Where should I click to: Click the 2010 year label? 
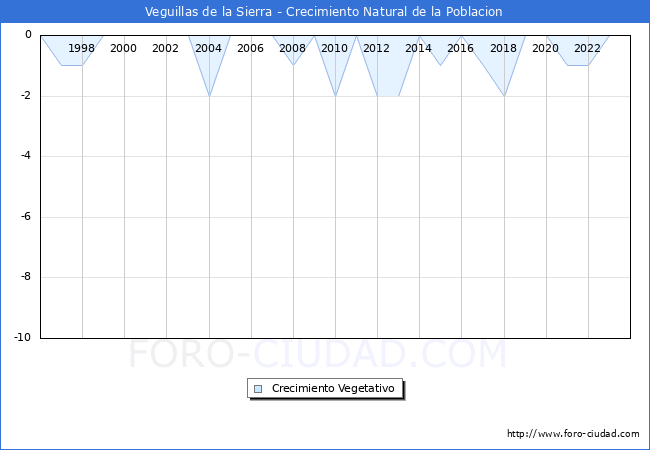point(335,48)
